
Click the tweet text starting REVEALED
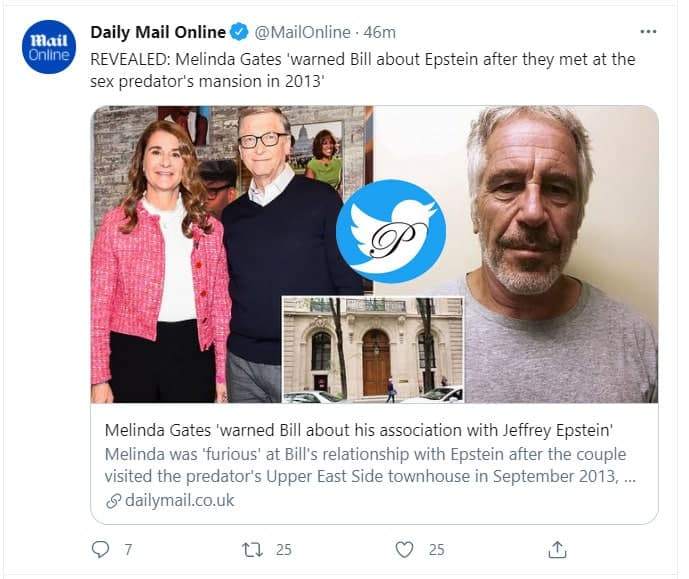[x=363, y=70]
